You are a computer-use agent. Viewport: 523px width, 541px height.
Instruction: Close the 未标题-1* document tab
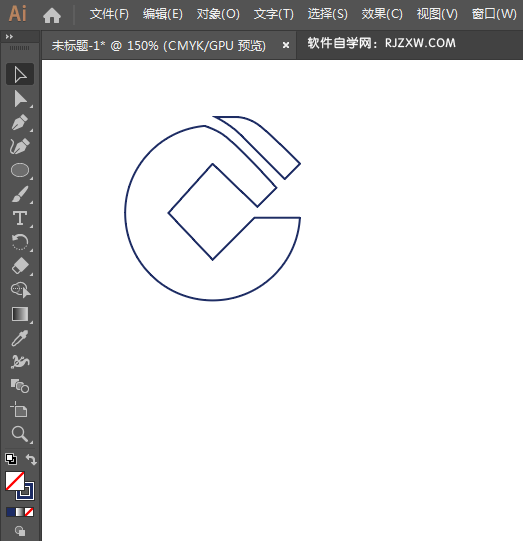[286, 45]
